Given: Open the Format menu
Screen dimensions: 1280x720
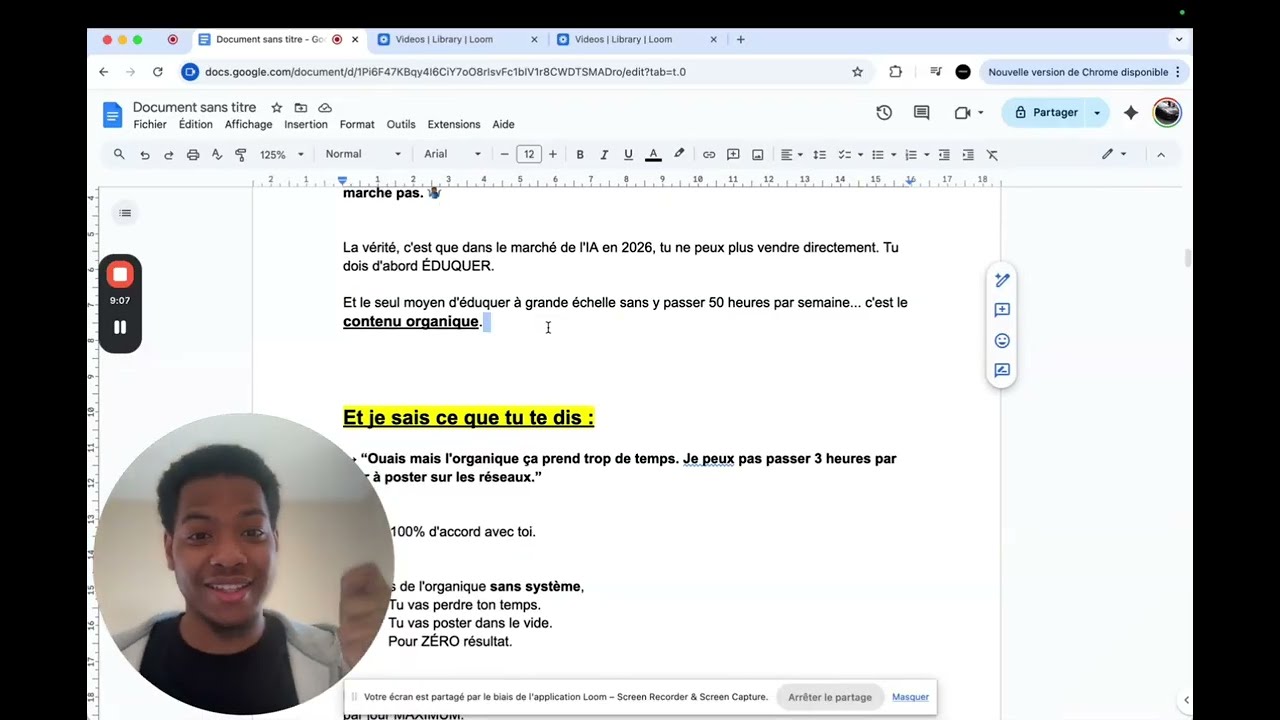Looking at the screenshot, I should 357,124.
